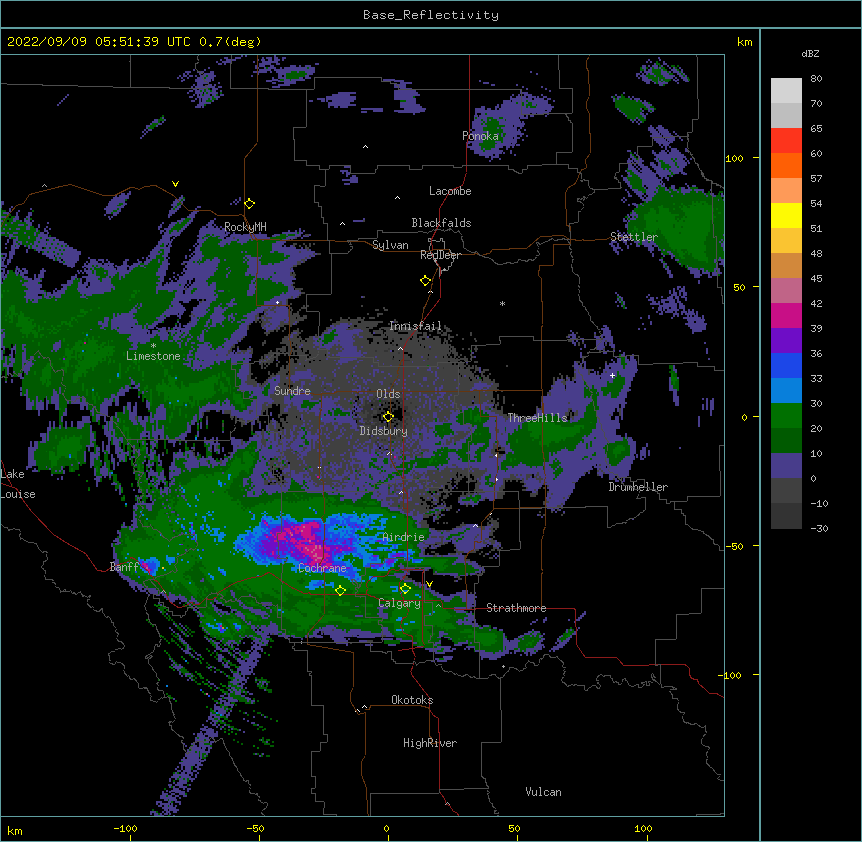This screenshot has width=862, height=842.
Task: Select the yellow diamond marker below Cochrane
Action: coord(340,590)
